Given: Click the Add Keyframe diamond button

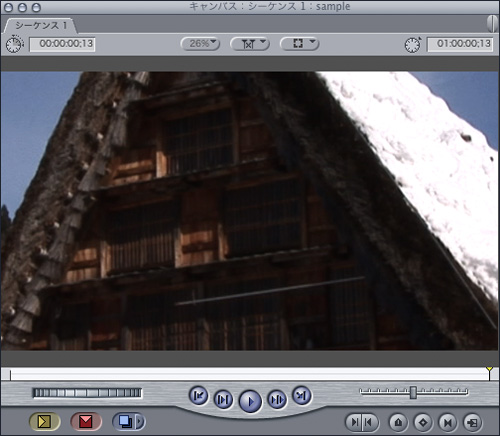Looking at the screenshot, I should (x=423, y=422).
